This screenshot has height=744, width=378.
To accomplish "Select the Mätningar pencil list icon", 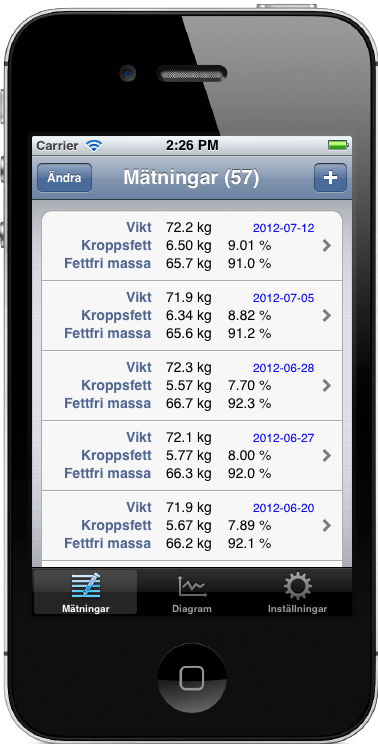I will [x=86, y=586].
